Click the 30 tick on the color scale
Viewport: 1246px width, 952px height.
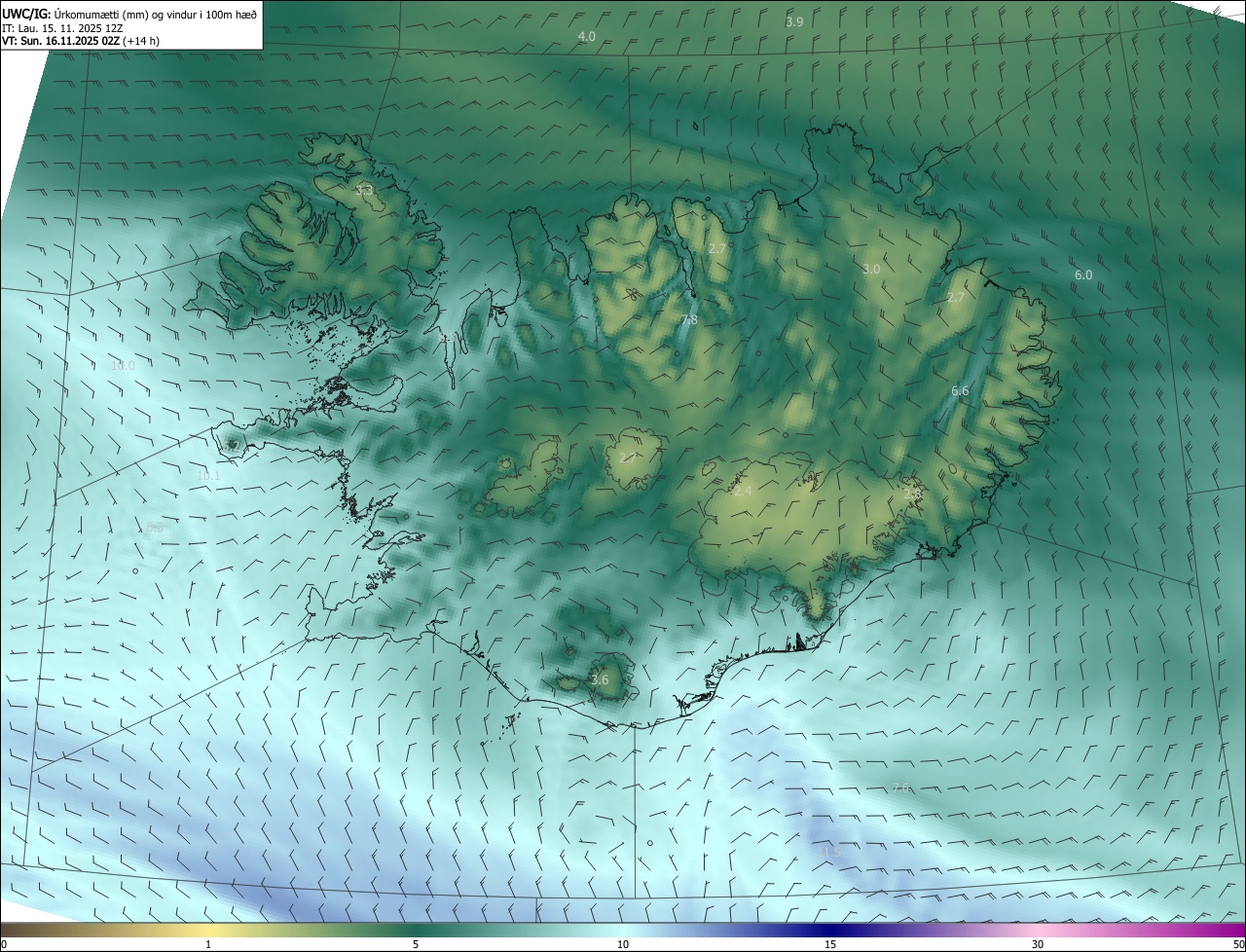pyautogui.click(x=1038, y=944)
